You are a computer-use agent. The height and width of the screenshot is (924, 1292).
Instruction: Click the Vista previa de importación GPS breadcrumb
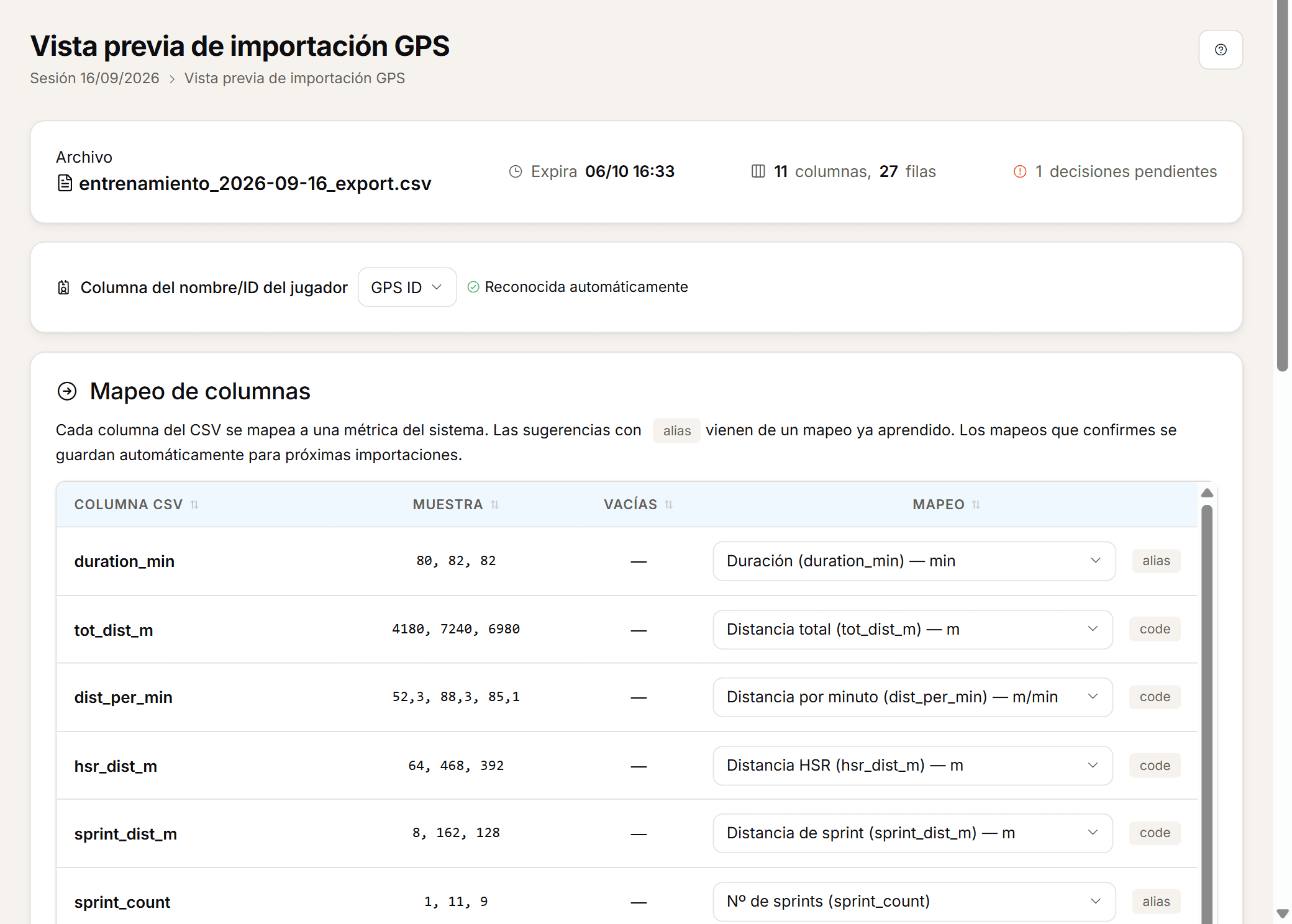(x=294, y=78)
